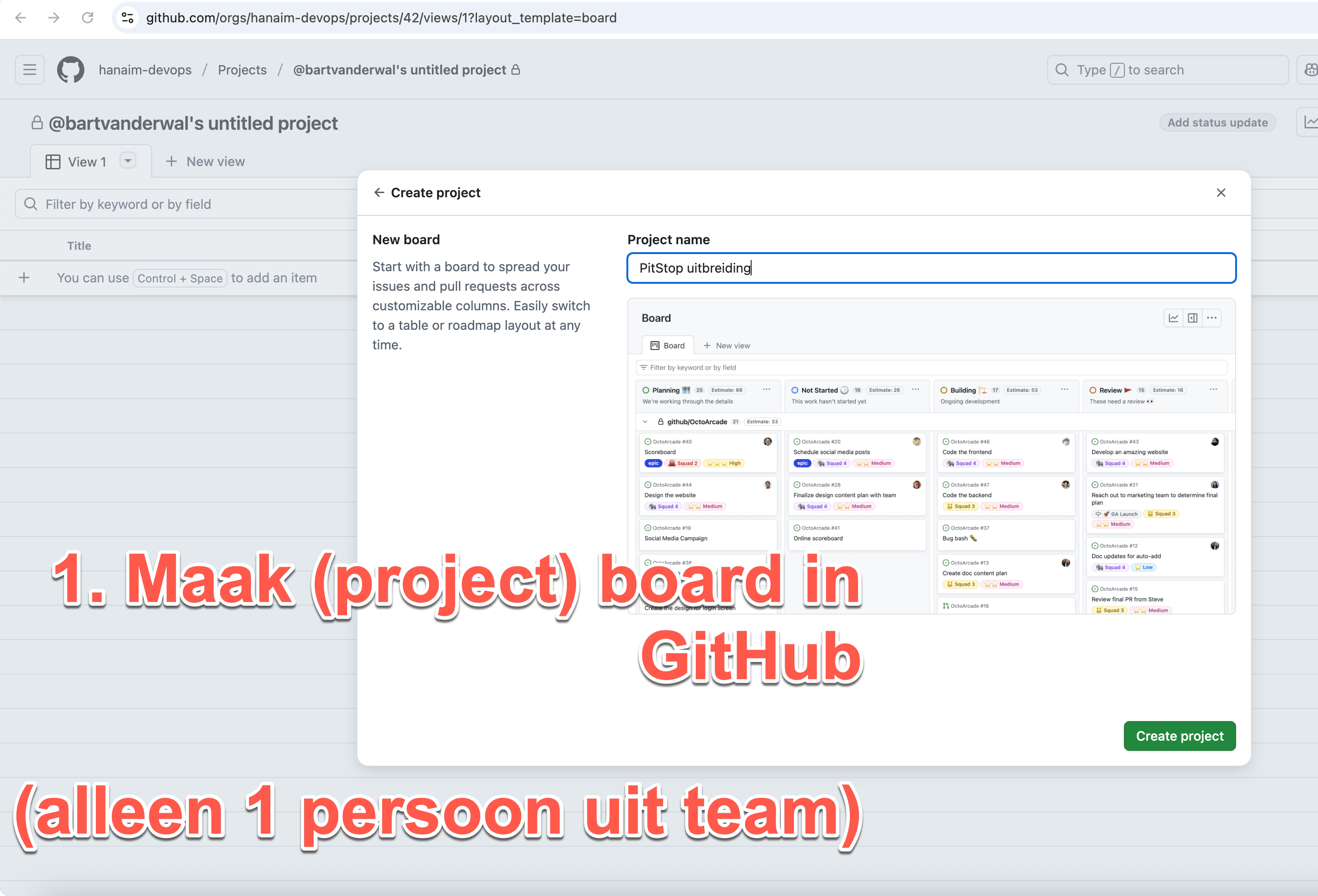The height and width of the screenshot is (896, 1318).
Task: Click Add status update button
Action: pyautogui.click(x=1217, y=122)
